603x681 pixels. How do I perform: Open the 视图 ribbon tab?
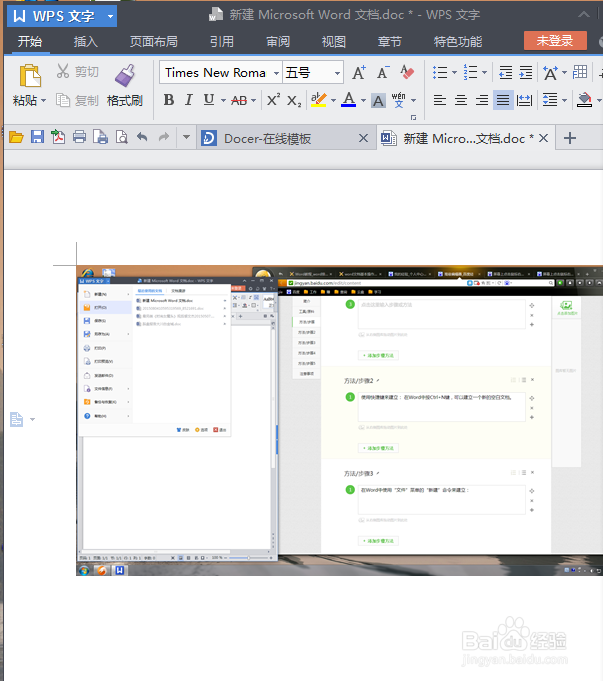click(x=334, y=42)
